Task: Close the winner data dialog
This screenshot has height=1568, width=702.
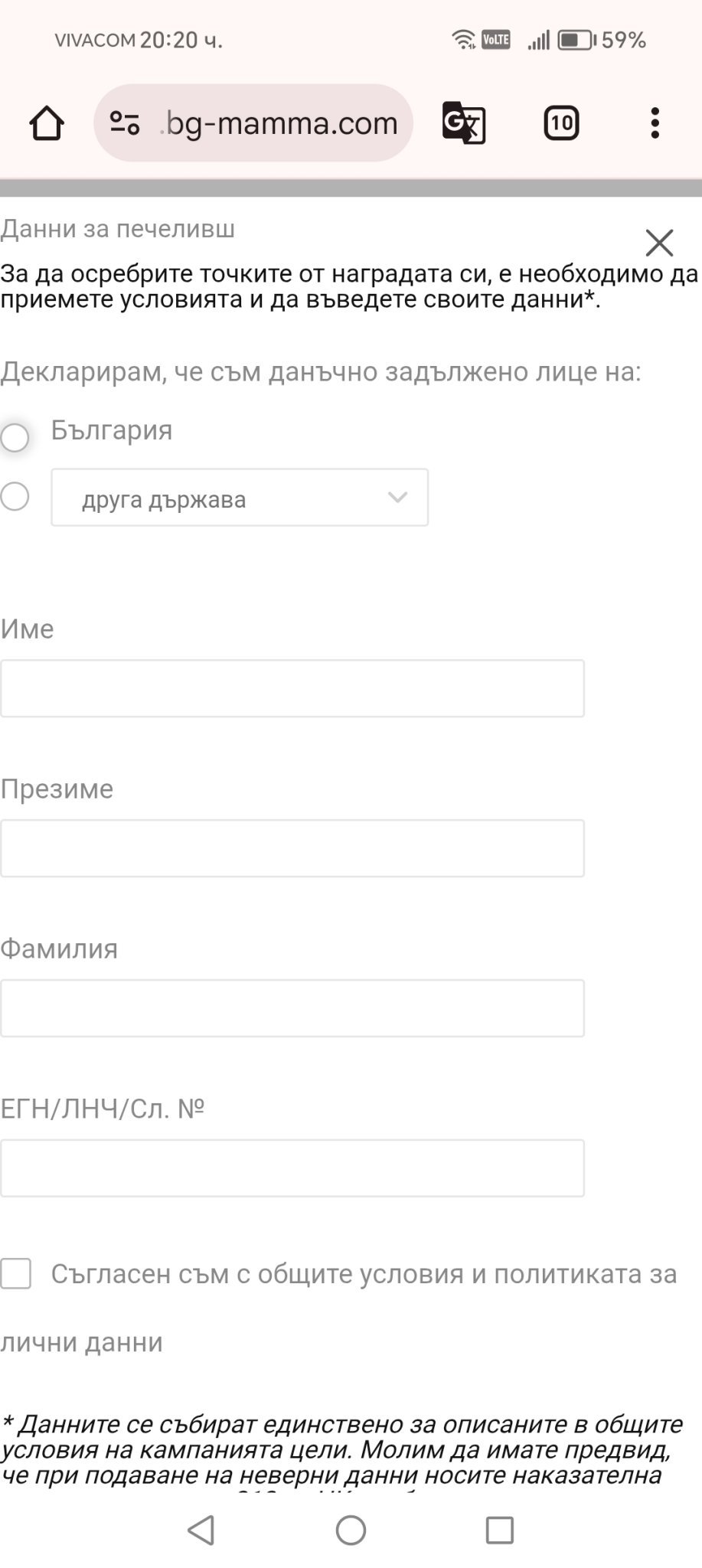Action: tap(659, 243)
